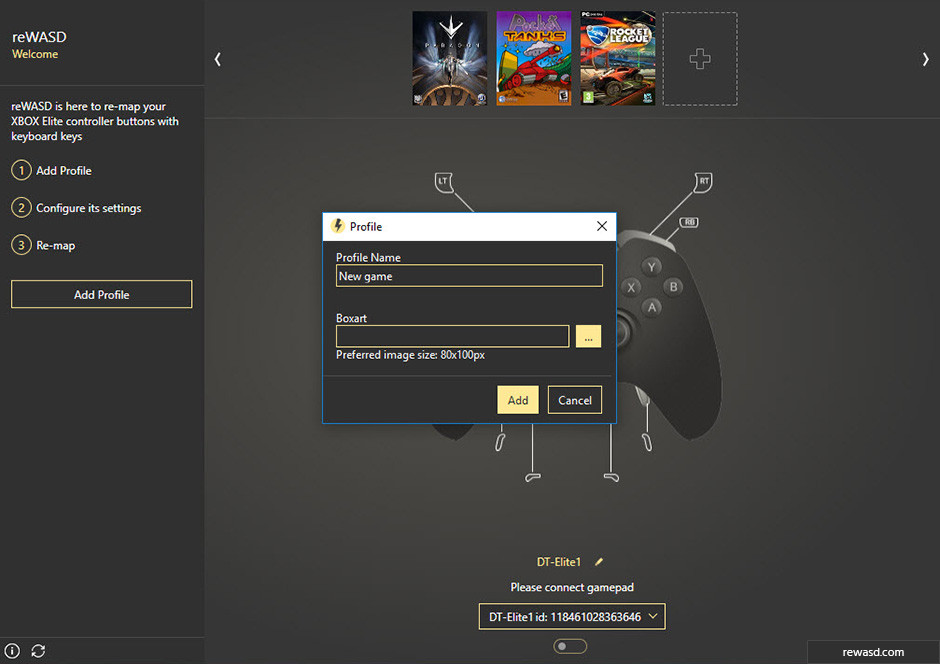The width and height of the screenshot is (940, 664).
Task: Cancel the Profile dialog
Action: [x=575, y=400]
